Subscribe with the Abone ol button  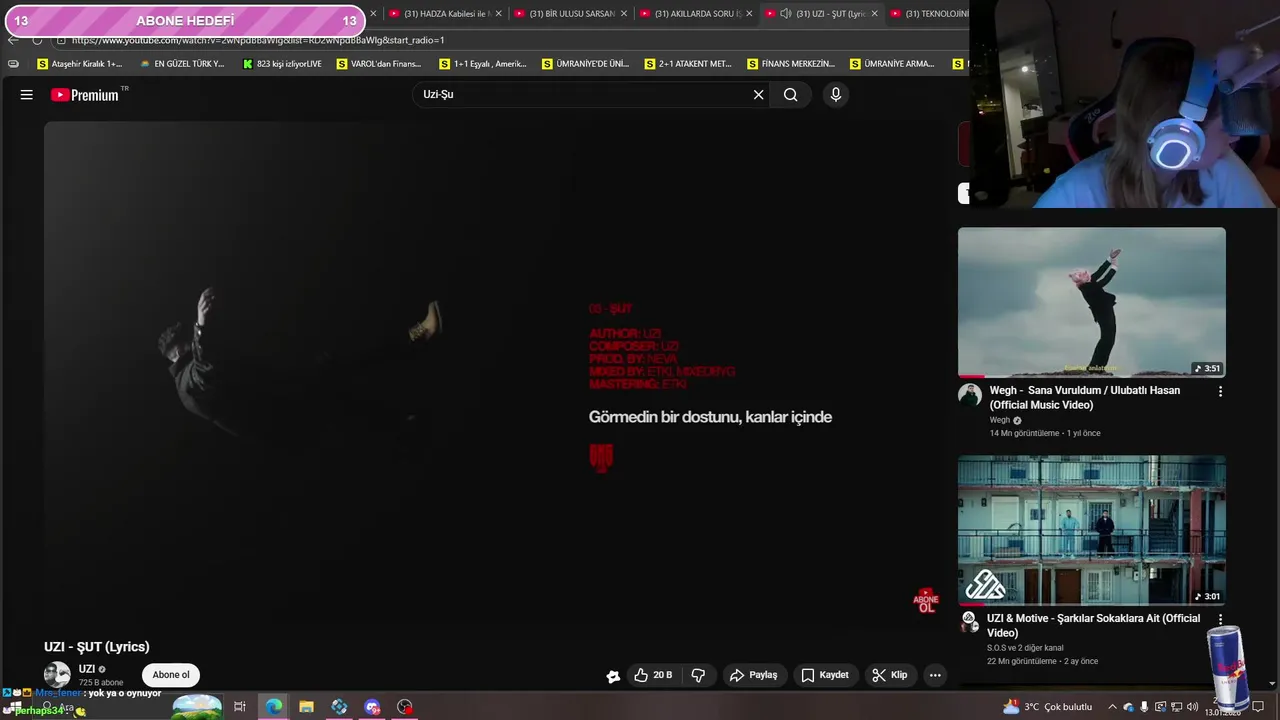pyautogui.click(x=171, y=675)
